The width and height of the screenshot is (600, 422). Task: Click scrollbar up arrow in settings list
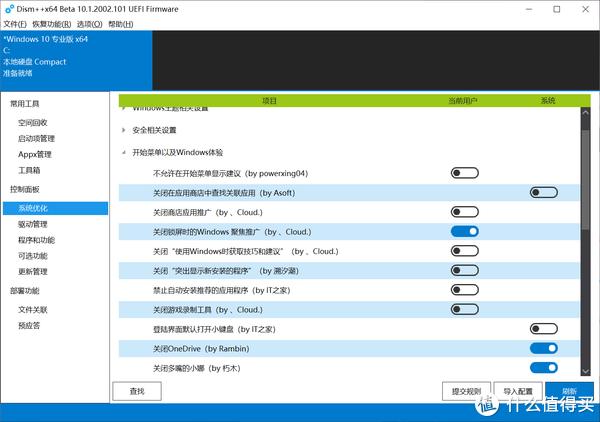pos(585,113)
